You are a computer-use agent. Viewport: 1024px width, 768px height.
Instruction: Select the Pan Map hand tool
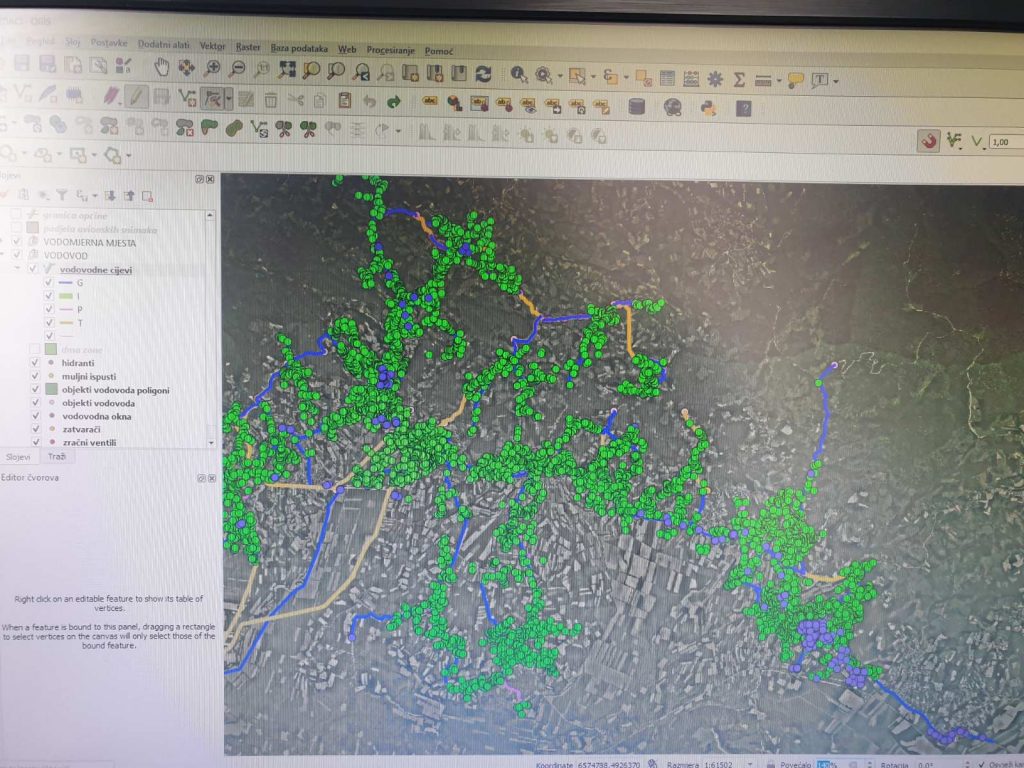click(161, 66)
